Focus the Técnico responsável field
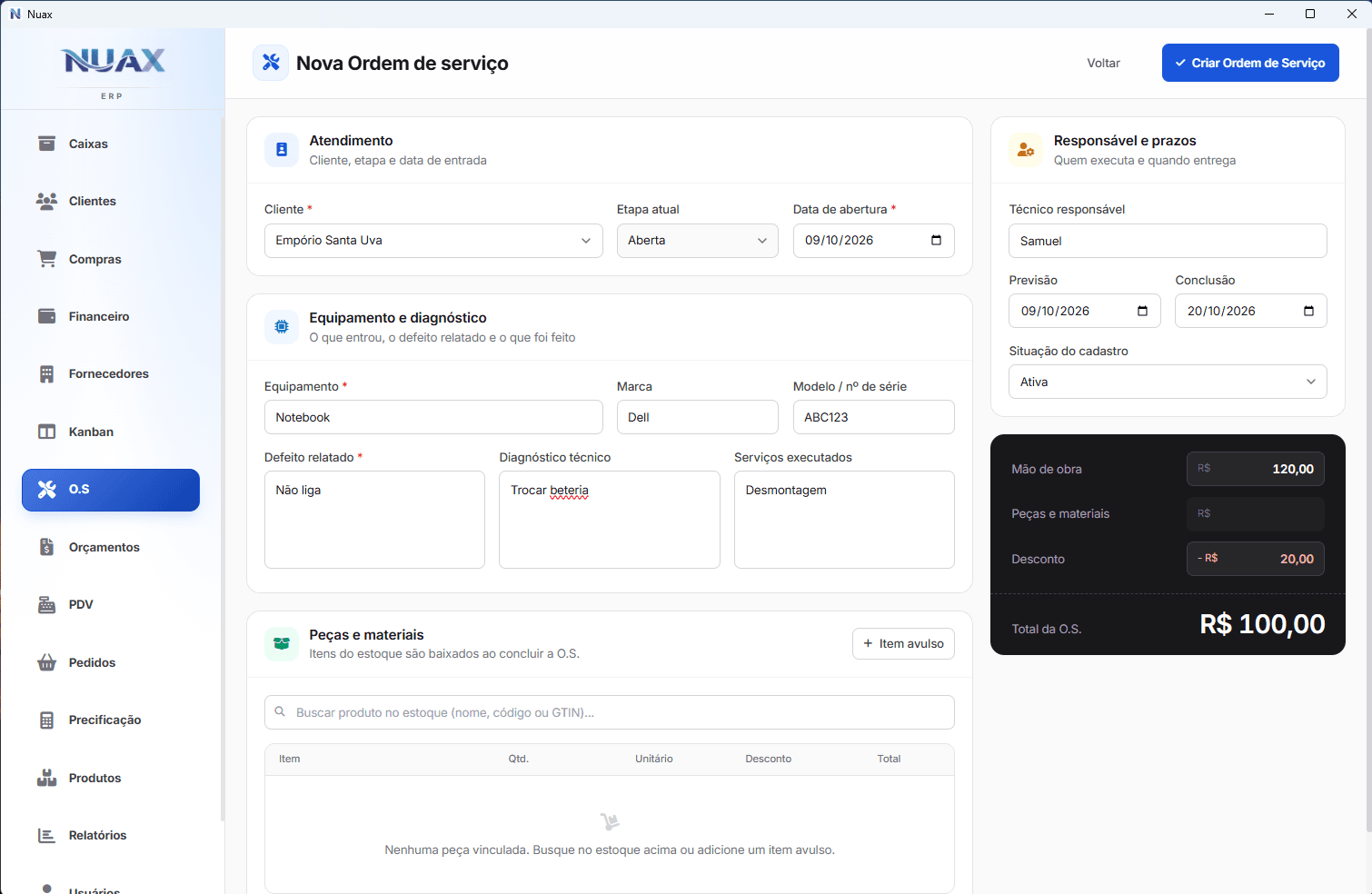The width and height of the screenshot is (1372, 894). point(1168,241)
